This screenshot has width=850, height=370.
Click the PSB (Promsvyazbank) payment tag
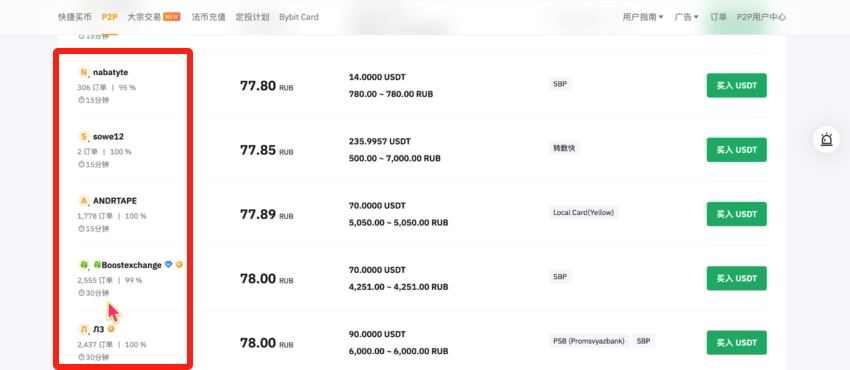pyautogui.click(x=589, y=341)
